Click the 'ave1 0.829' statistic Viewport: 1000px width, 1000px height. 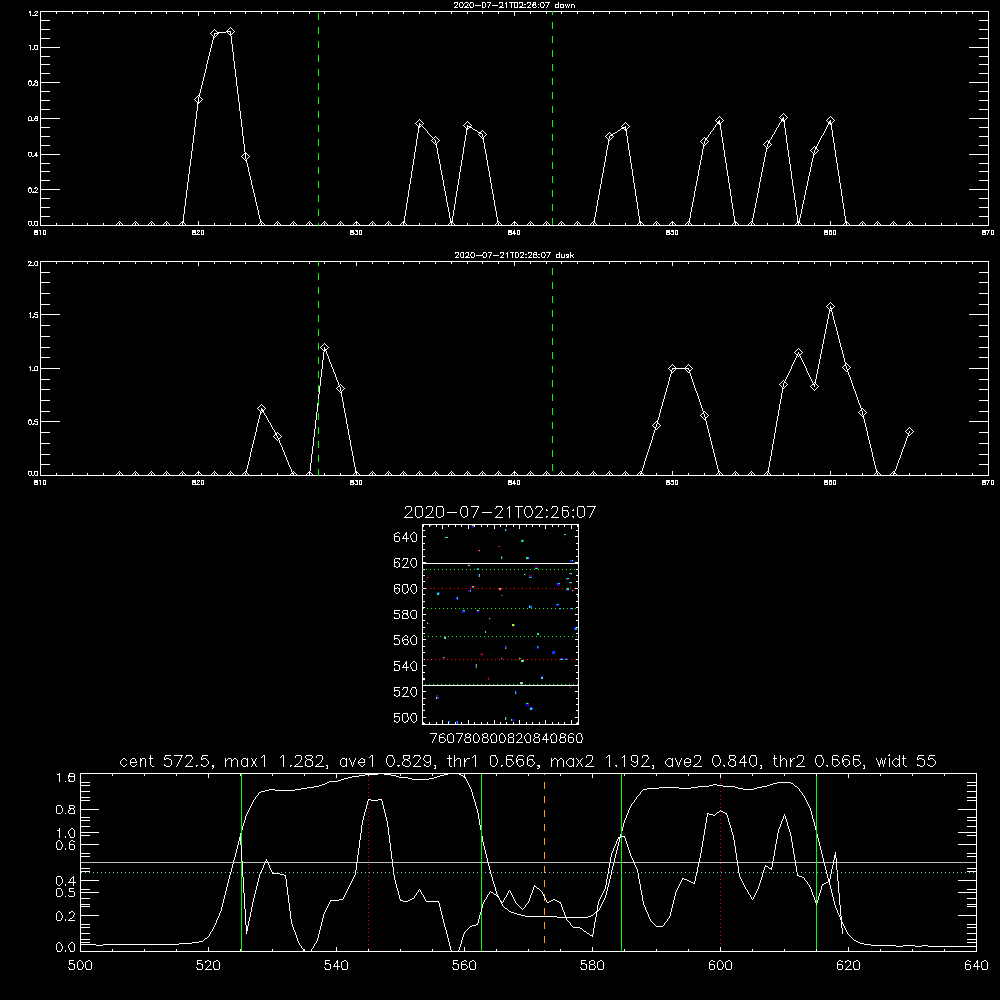(386, 761)
